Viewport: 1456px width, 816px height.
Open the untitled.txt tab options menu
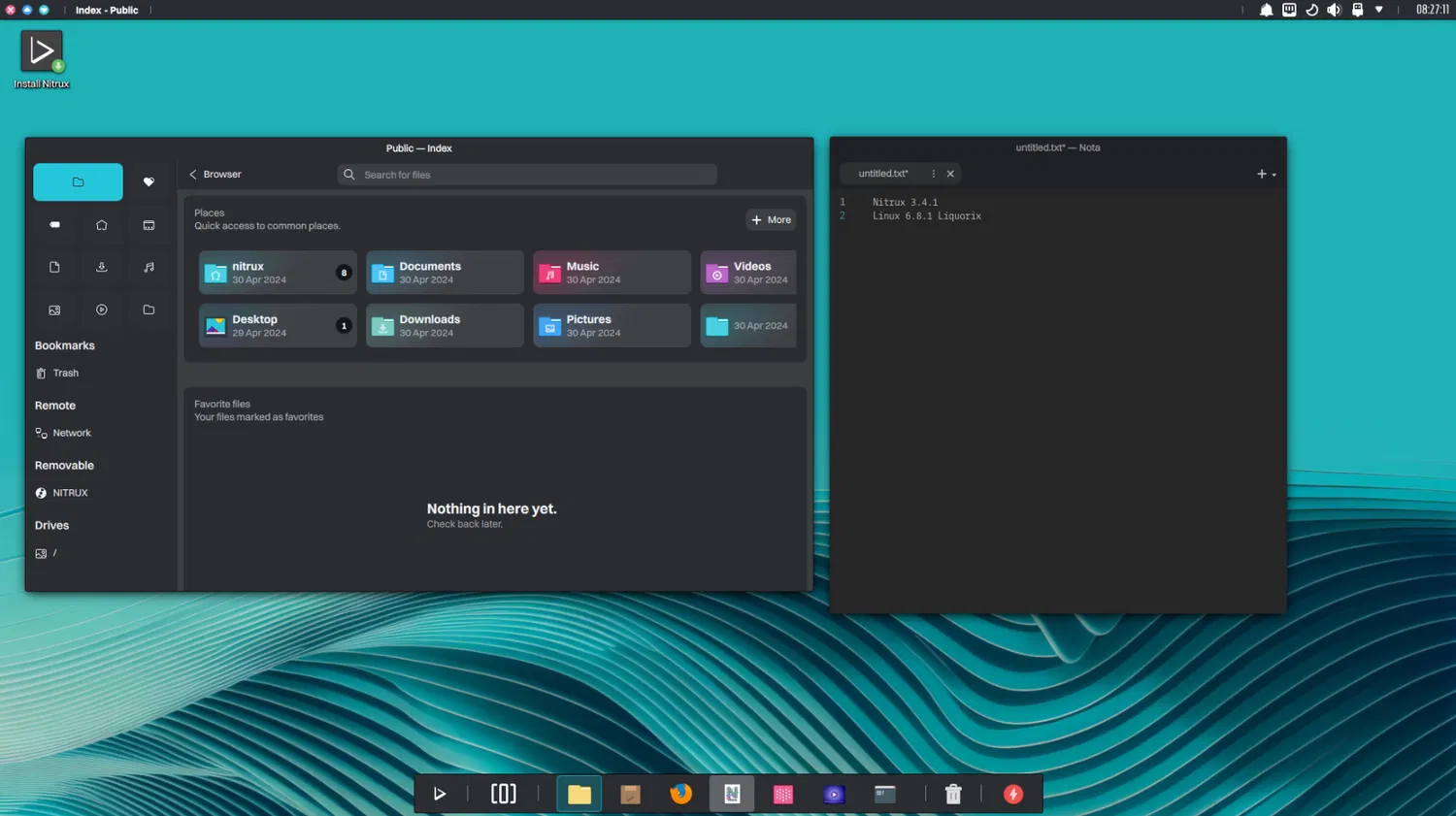click(934, 174)
